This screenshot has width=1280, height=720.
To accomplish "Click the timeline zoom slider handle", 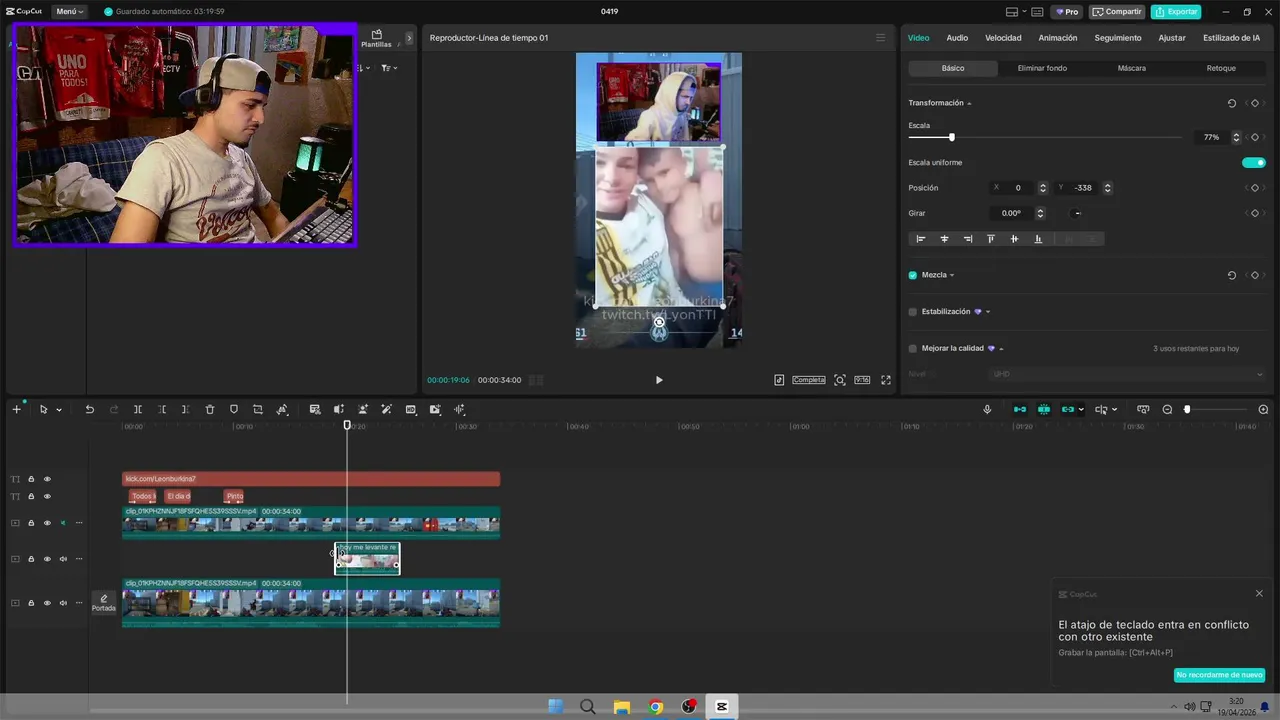I will point(1187,410).
